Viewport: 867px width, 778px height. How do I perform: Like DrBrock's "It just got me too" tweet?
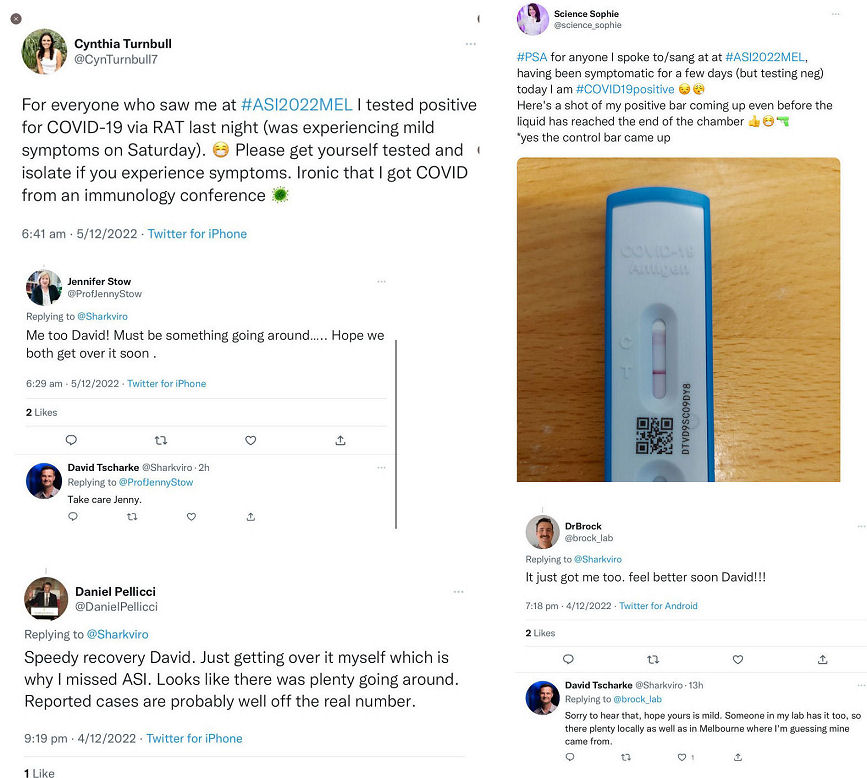(x=738, y=659)
